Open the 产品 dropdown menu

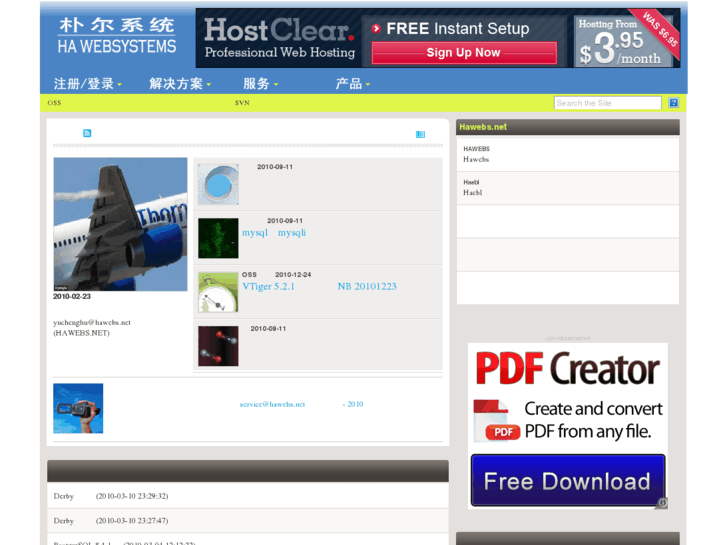click(353, 83)
